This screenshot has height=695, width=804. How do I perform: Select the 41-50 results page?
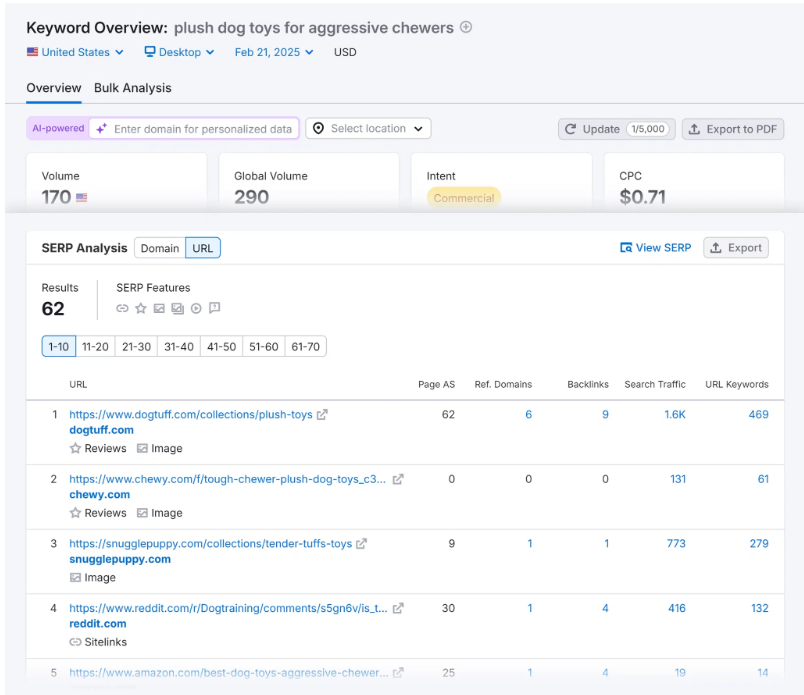coord(222,347)
